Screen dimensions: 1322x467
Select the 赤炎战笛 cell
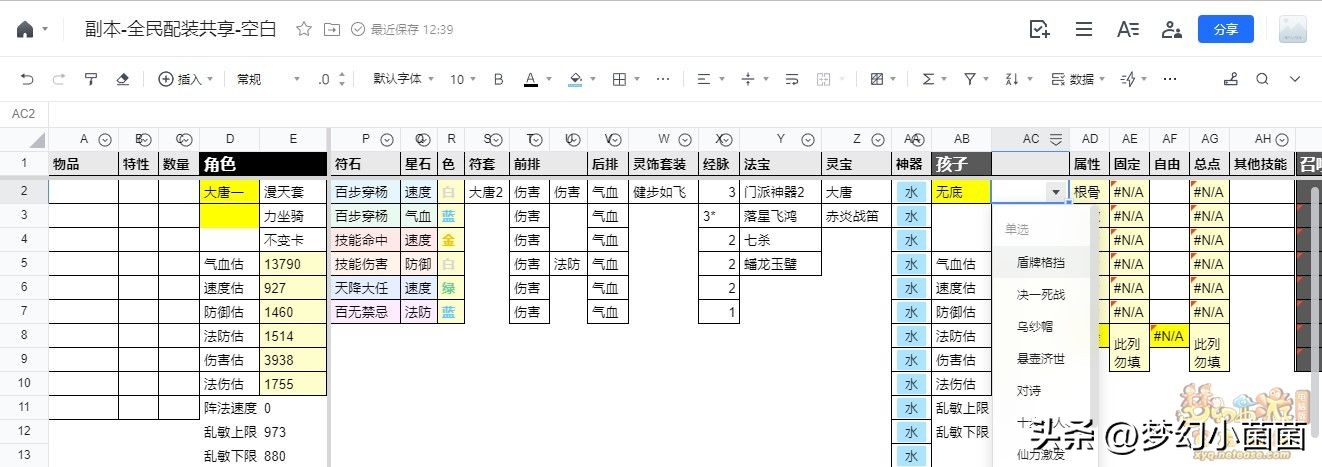pos(856,215)
